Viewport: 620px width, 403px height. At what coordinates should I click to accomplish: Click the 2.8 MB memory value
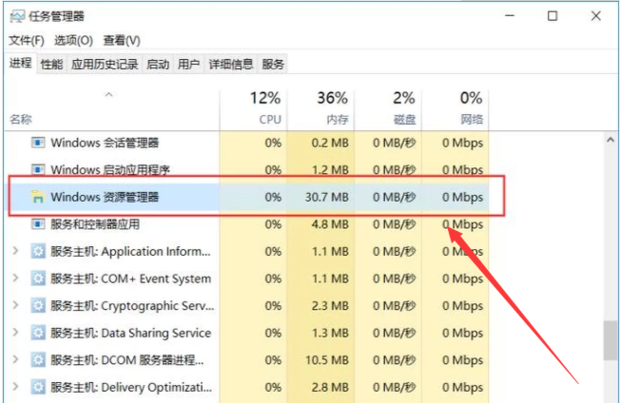[x=330, y=387]
